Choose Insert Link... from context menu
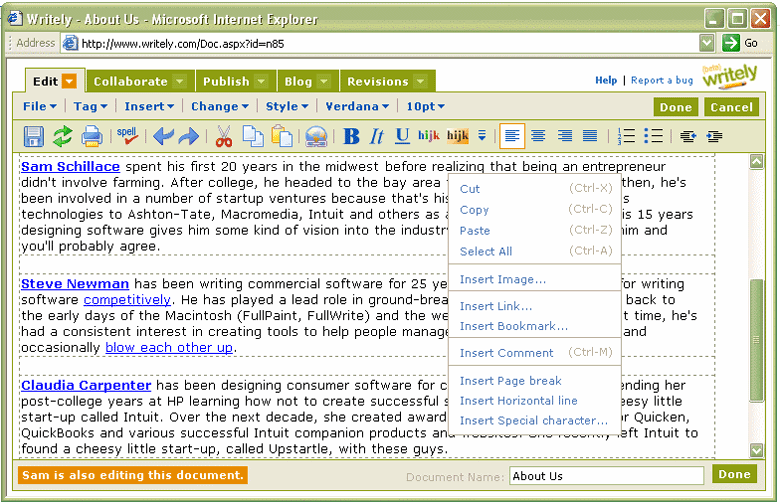 535,306
